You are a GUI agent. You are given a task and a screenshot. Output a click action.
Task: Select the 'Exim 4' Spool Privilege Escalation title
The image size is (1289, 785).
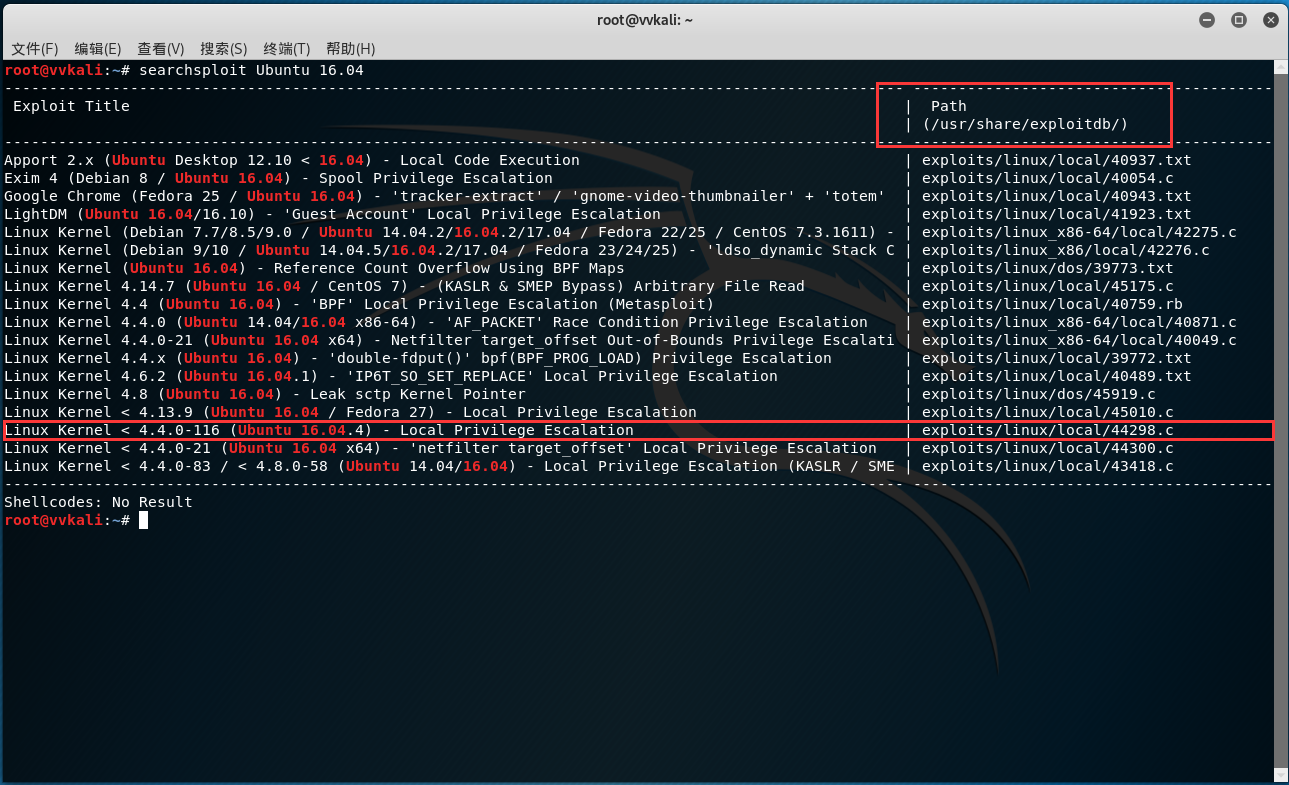(x=278, y=178)
